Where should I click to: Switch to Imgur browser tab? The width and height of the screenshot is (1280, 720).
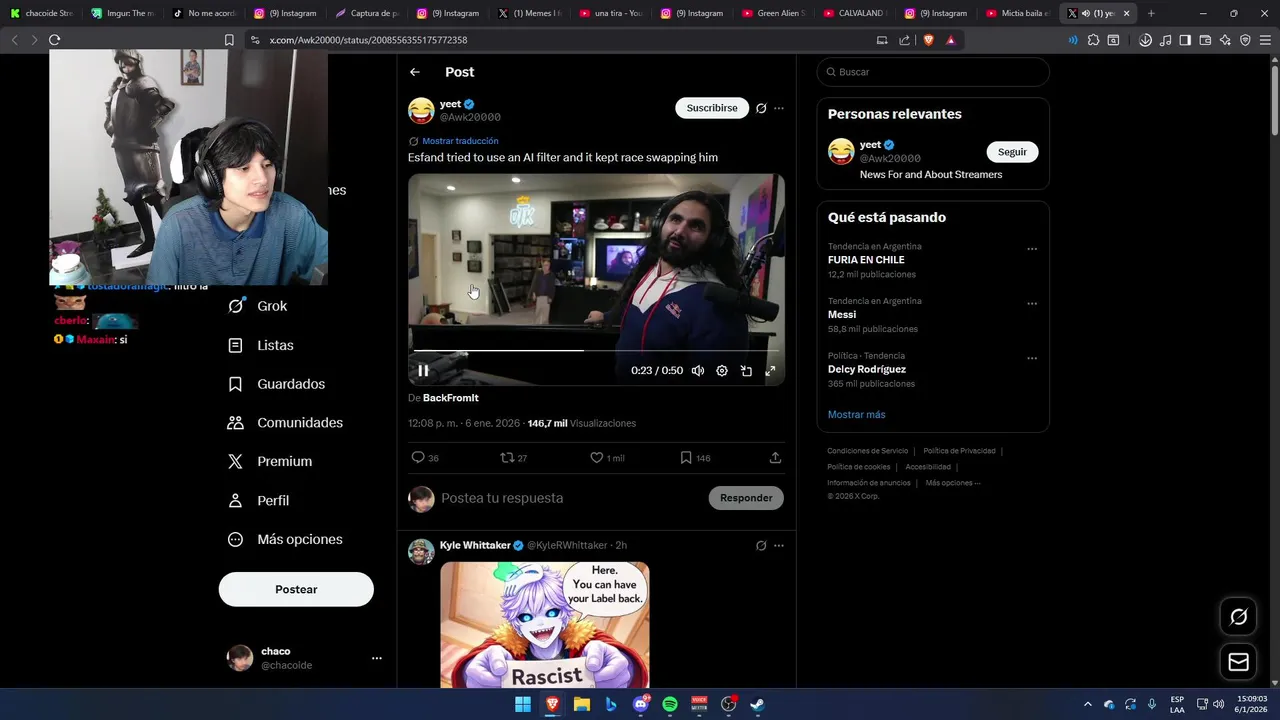click(122, 13)
